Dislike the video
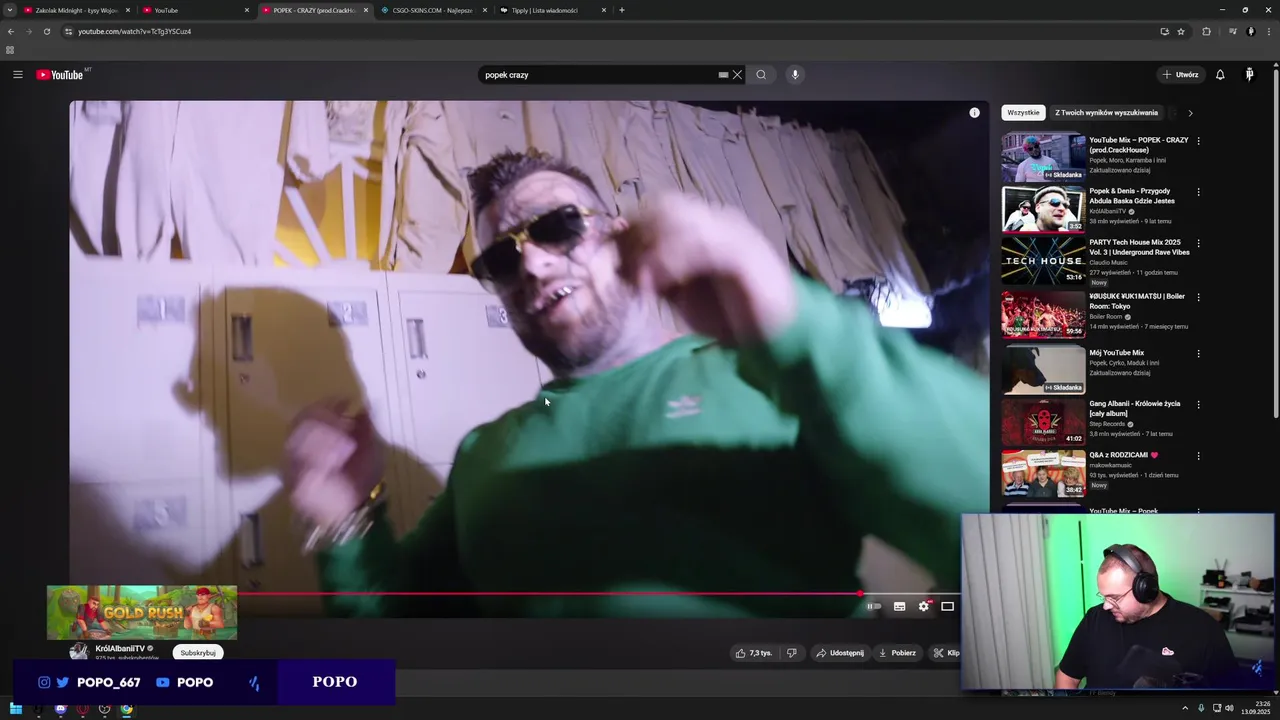Image resolution: width=1280 pixels, height=720 pixels. click(x=792, y=653)
